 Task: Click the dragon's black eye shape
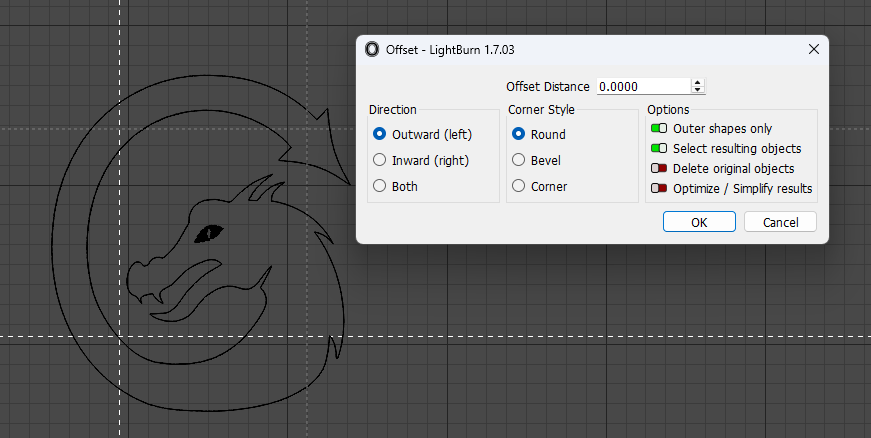coord(209,233)
